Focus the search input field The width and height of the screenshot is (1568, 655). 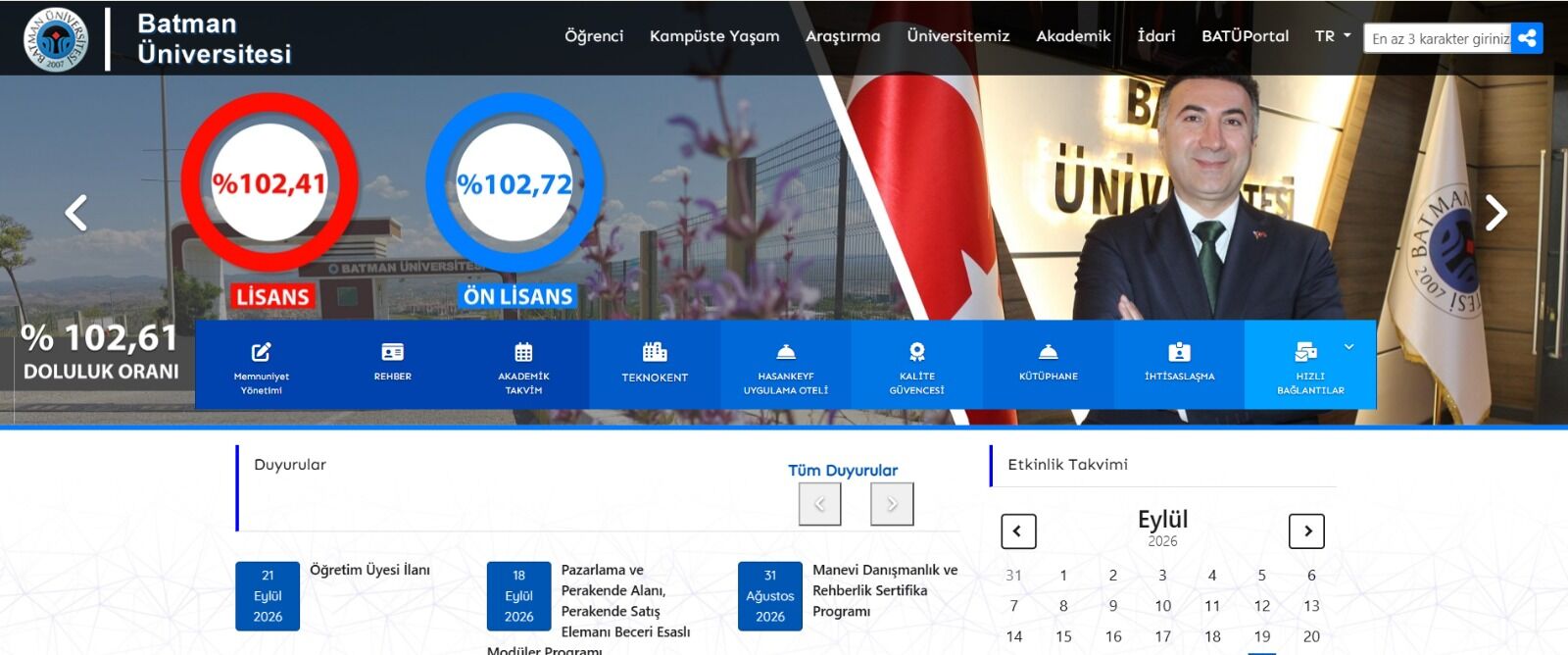pyautogui.click(x=1437, y=38)
